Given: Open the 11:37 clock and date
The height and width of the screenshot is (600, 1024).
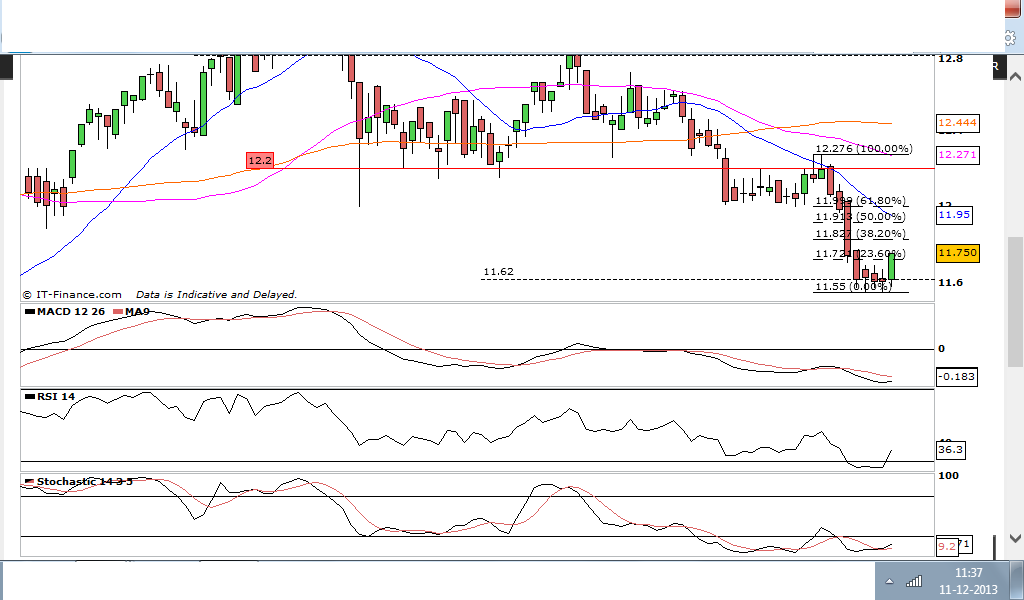Looking at the screenshot, I should coord(968,581).
